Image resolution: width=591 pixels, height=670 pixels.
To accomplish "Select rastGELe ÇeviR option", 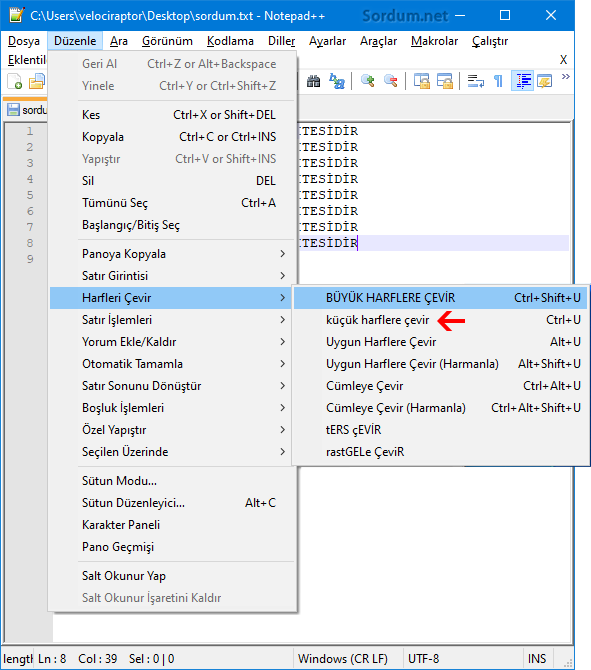I will (x=441, y=452).
